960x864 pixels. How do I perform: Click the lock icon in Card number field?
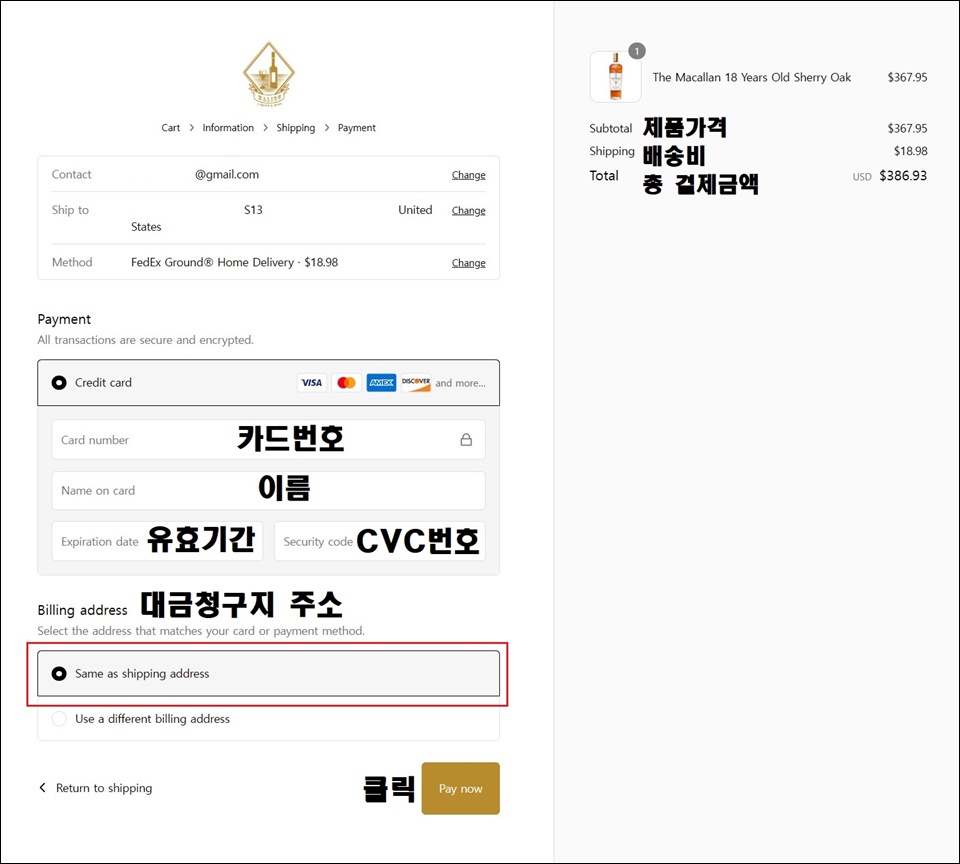[466, 440]
